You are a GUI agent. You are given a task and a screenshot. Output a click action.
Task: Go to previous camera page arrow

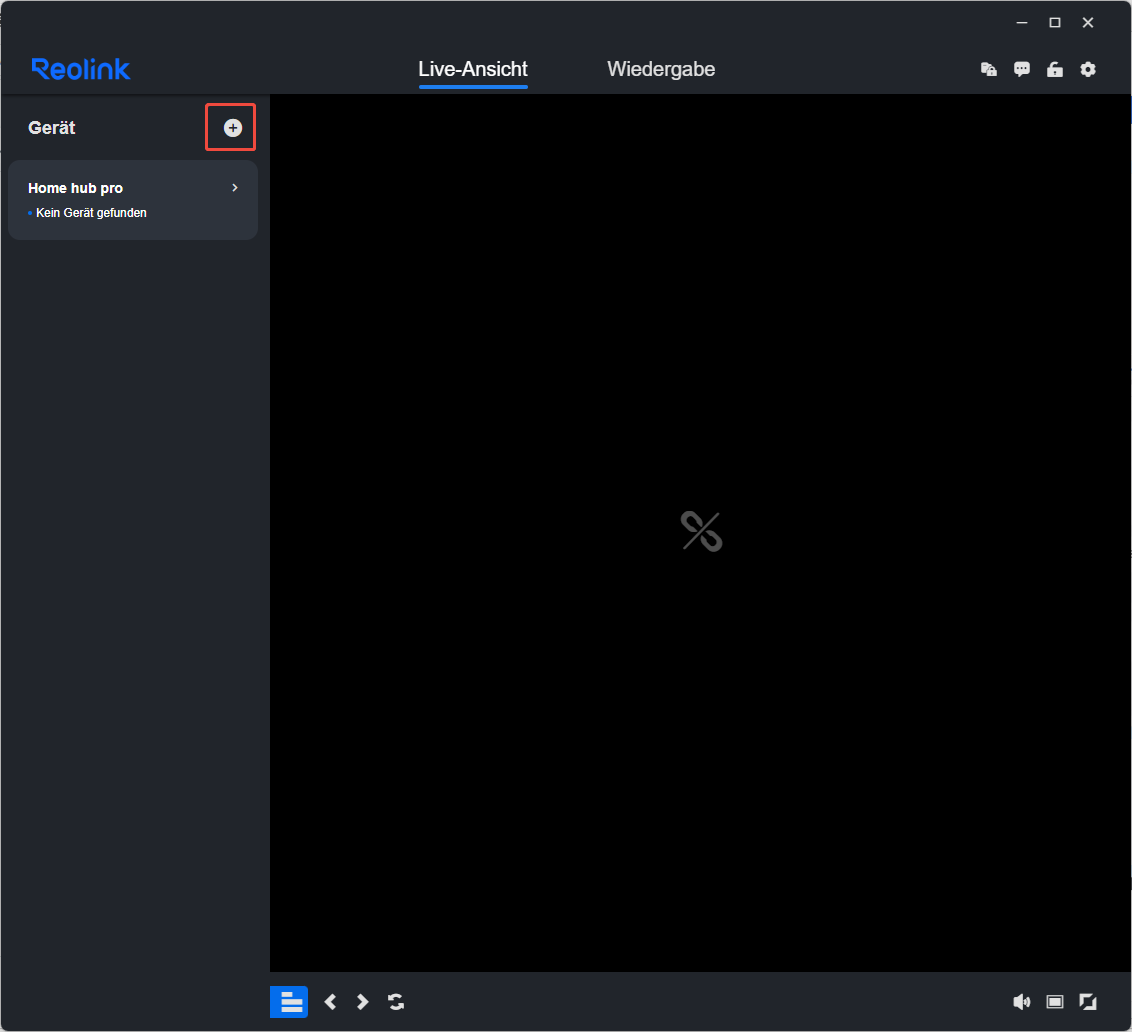click(x=331, y=1002)
